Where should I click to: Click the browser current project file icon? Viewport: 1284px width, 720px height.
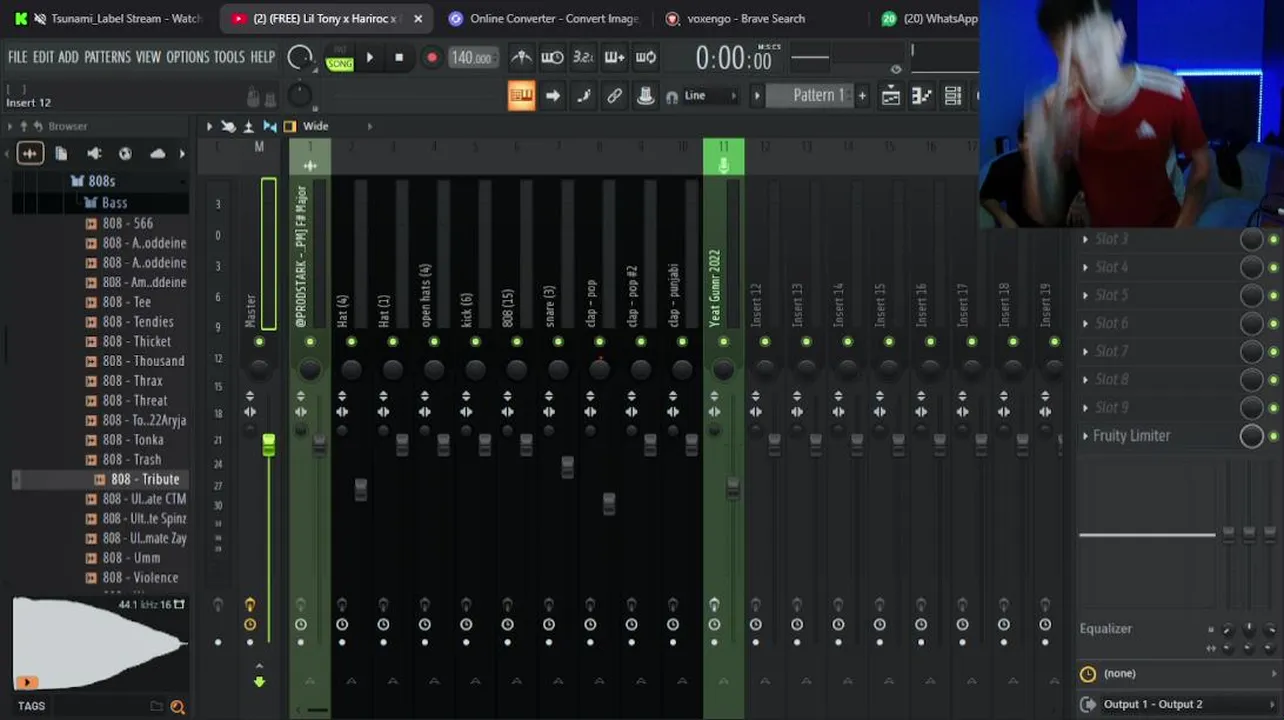[61, 153]
